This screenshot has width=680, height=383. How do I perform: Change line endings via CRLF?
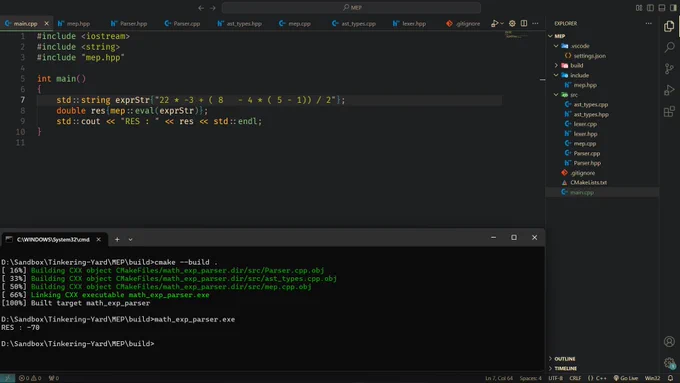(575, 378)
